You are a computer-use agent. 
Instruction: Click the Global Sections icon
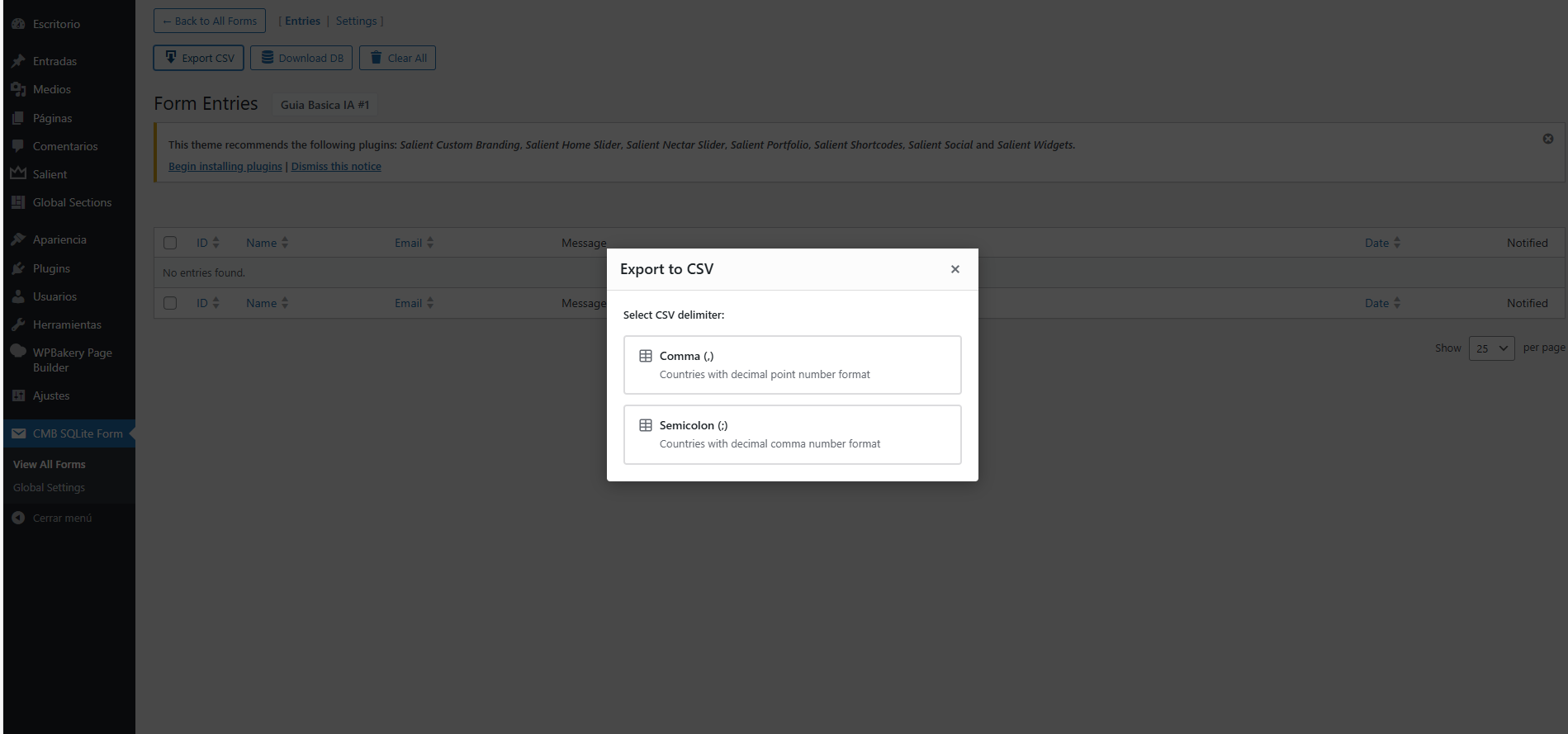point(18,202)
